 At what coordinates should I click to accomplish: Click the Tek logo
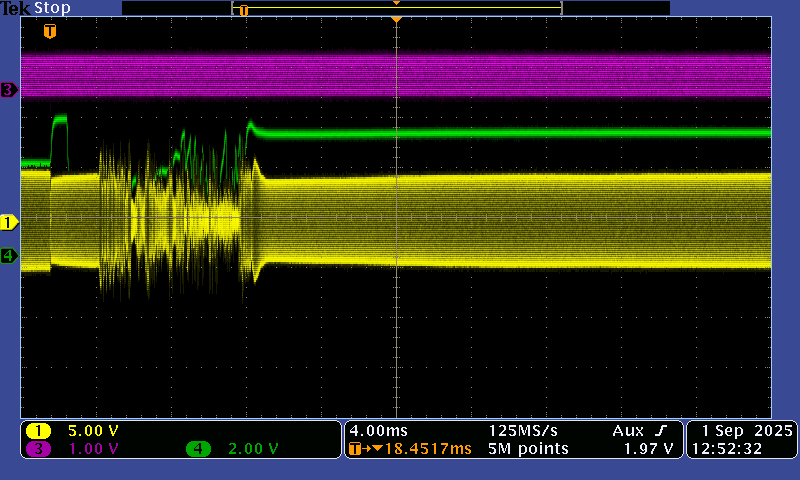[16, 8]
